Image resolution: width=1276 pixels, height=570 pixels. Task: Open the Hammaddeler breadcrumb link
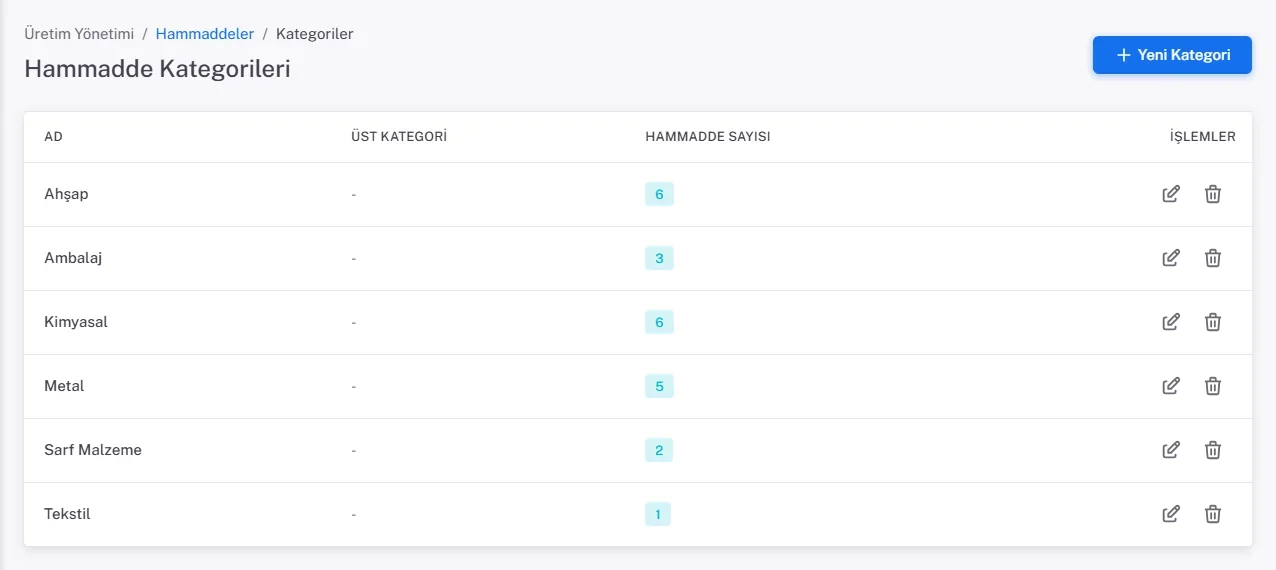click(x=205, y=34)
